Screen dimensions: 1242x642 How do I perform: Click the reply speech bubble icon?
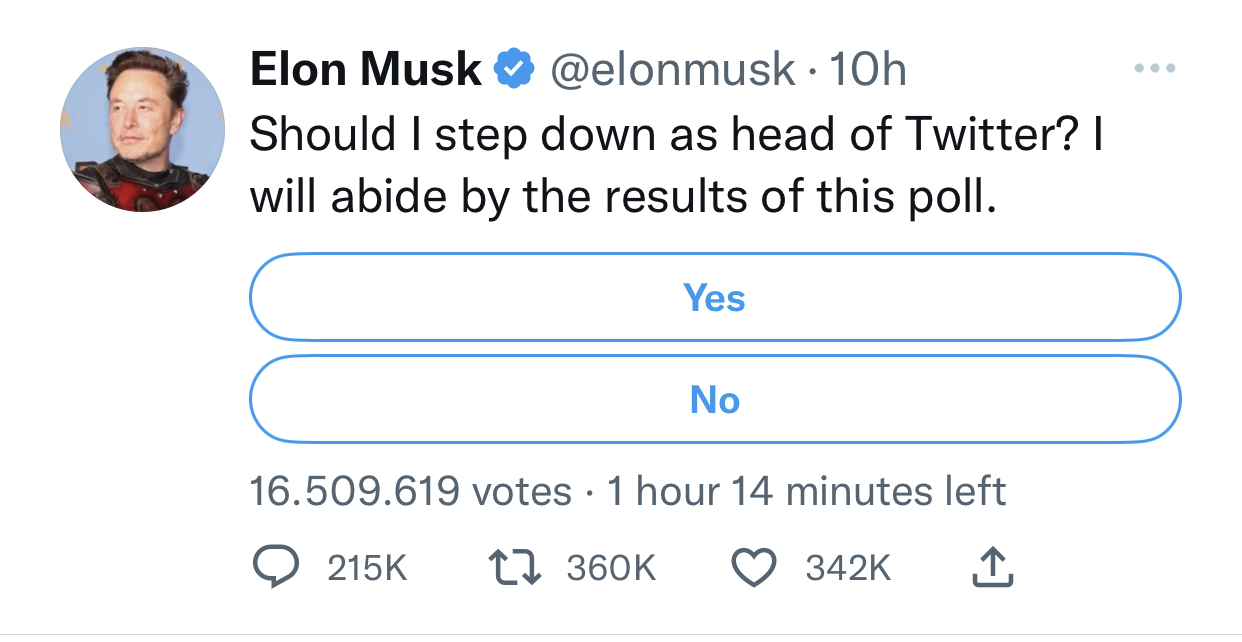pos(270,567)
